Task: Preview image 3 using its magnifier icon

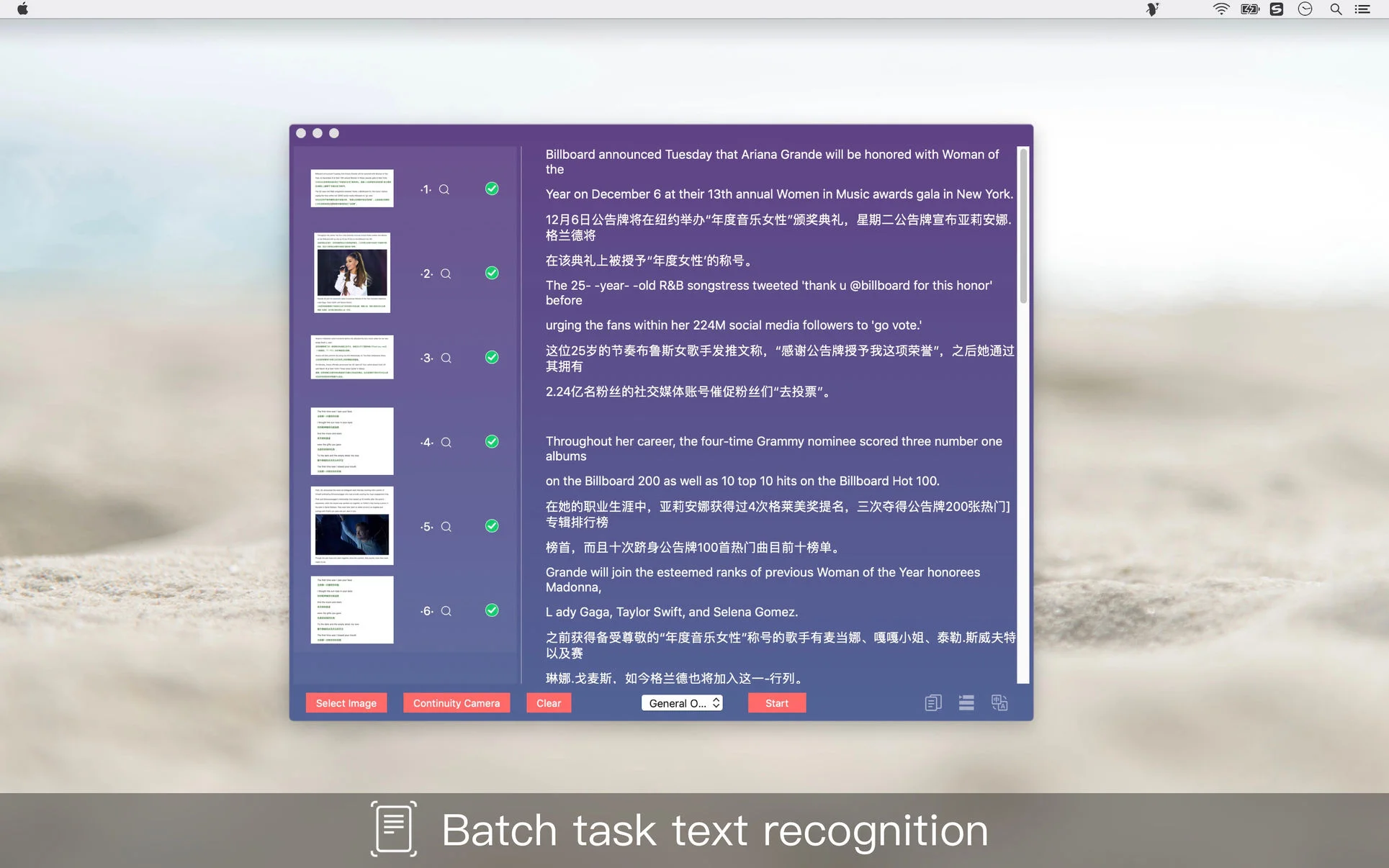Action: (x=446, y=358)
